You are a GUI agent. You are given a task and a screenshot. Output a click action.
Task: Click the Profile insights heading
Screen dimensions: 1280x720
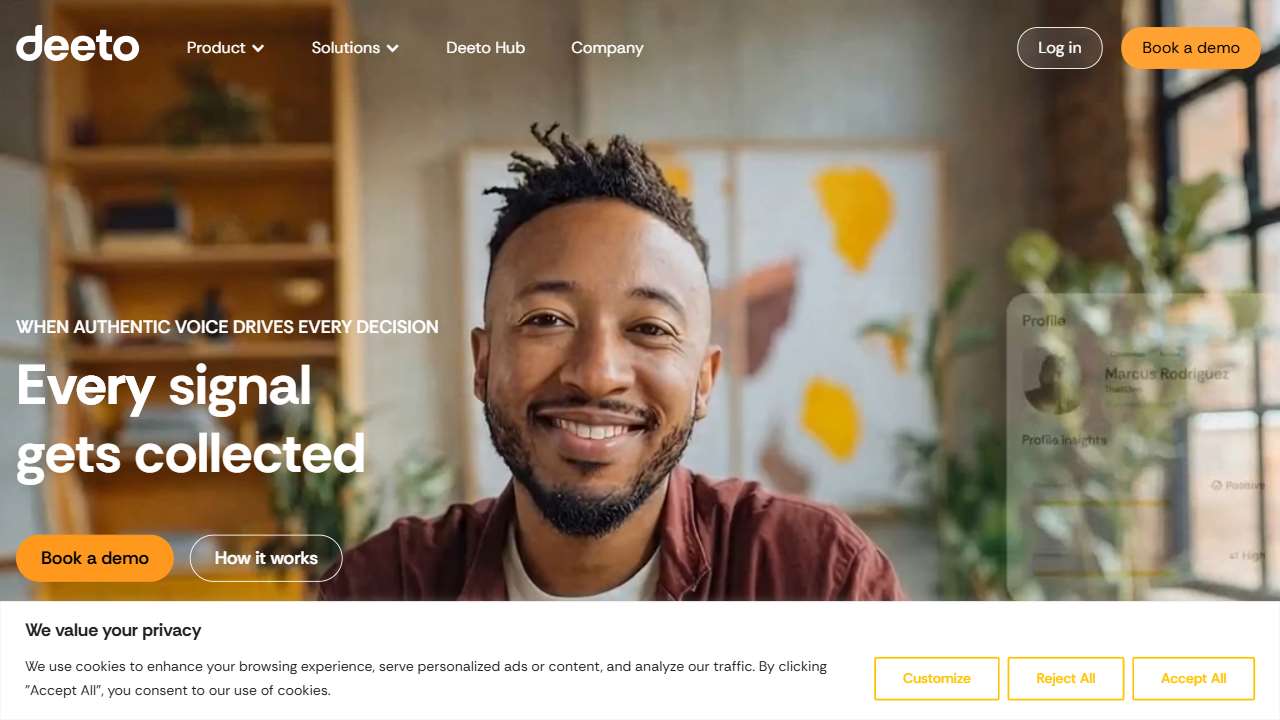point(1064,440)
